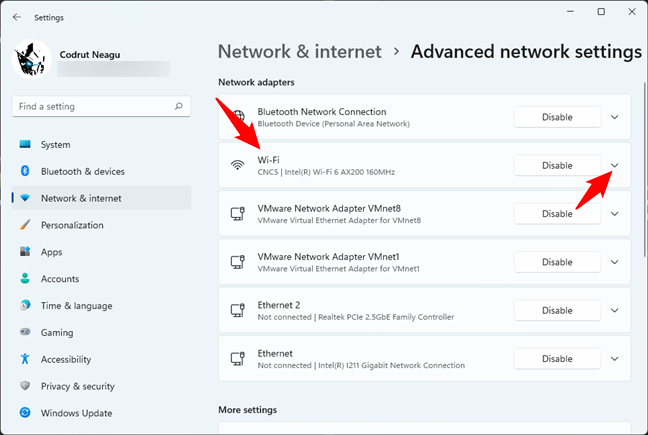Disable VMware Network Adapter VMnet1
The image size is (648, 435).
click(557, 262)
